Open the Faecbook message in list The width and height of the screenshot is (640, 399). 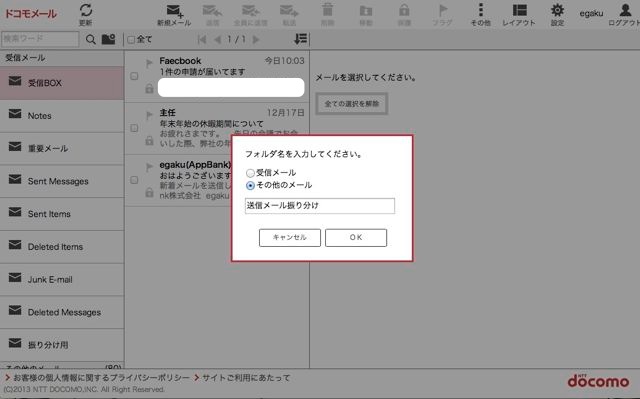tap(217, 76)
